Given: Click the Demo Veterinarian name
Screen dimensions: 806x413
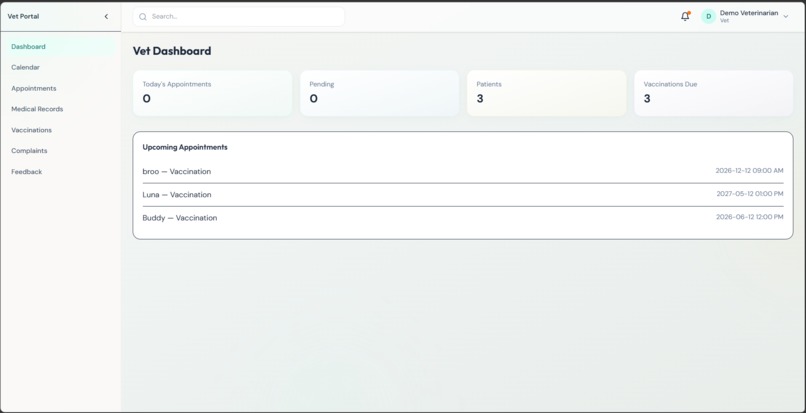Looking at the screenshot, I should (x=749, y=13).
